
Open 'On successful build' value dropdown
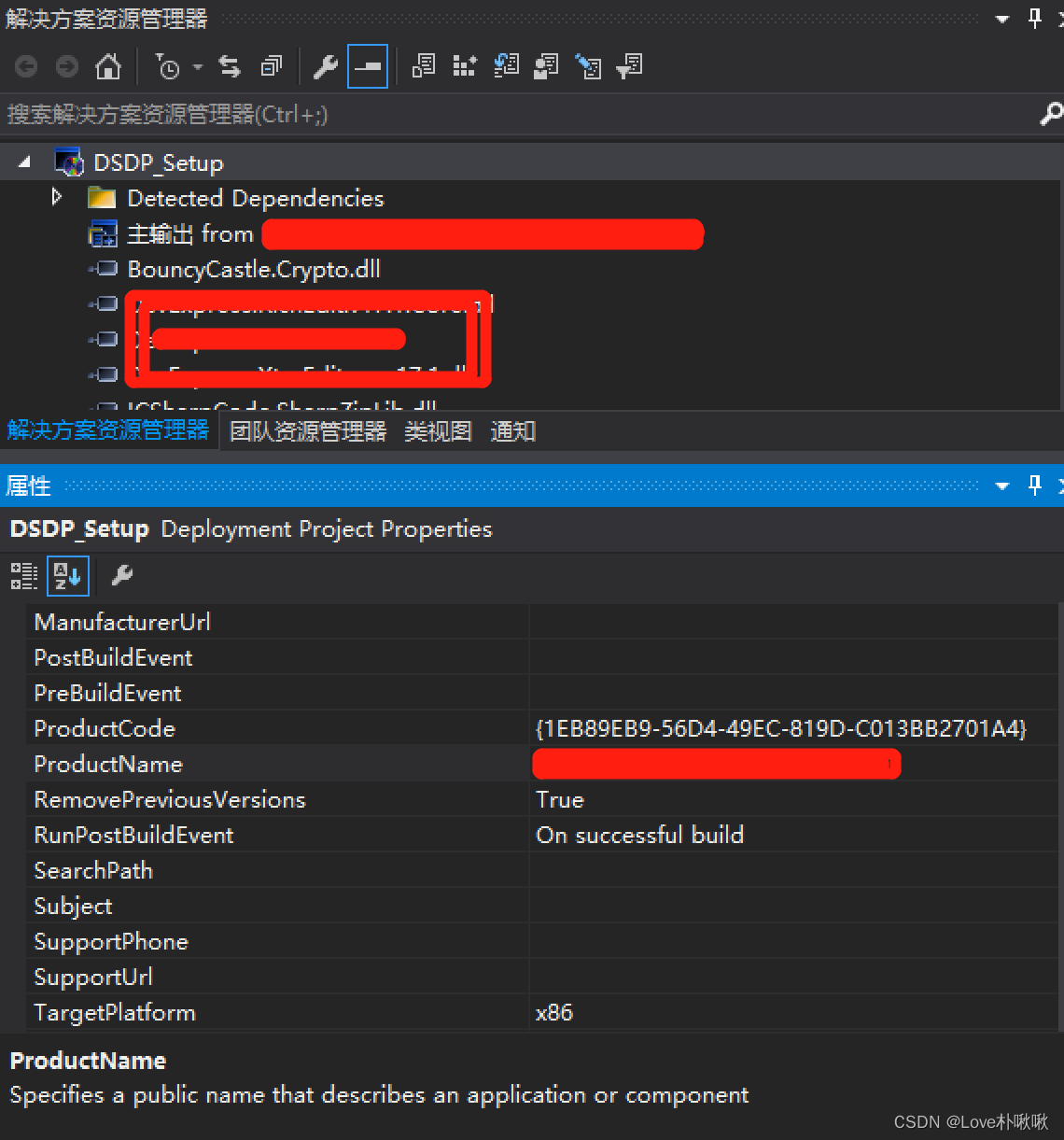(794, 836)
